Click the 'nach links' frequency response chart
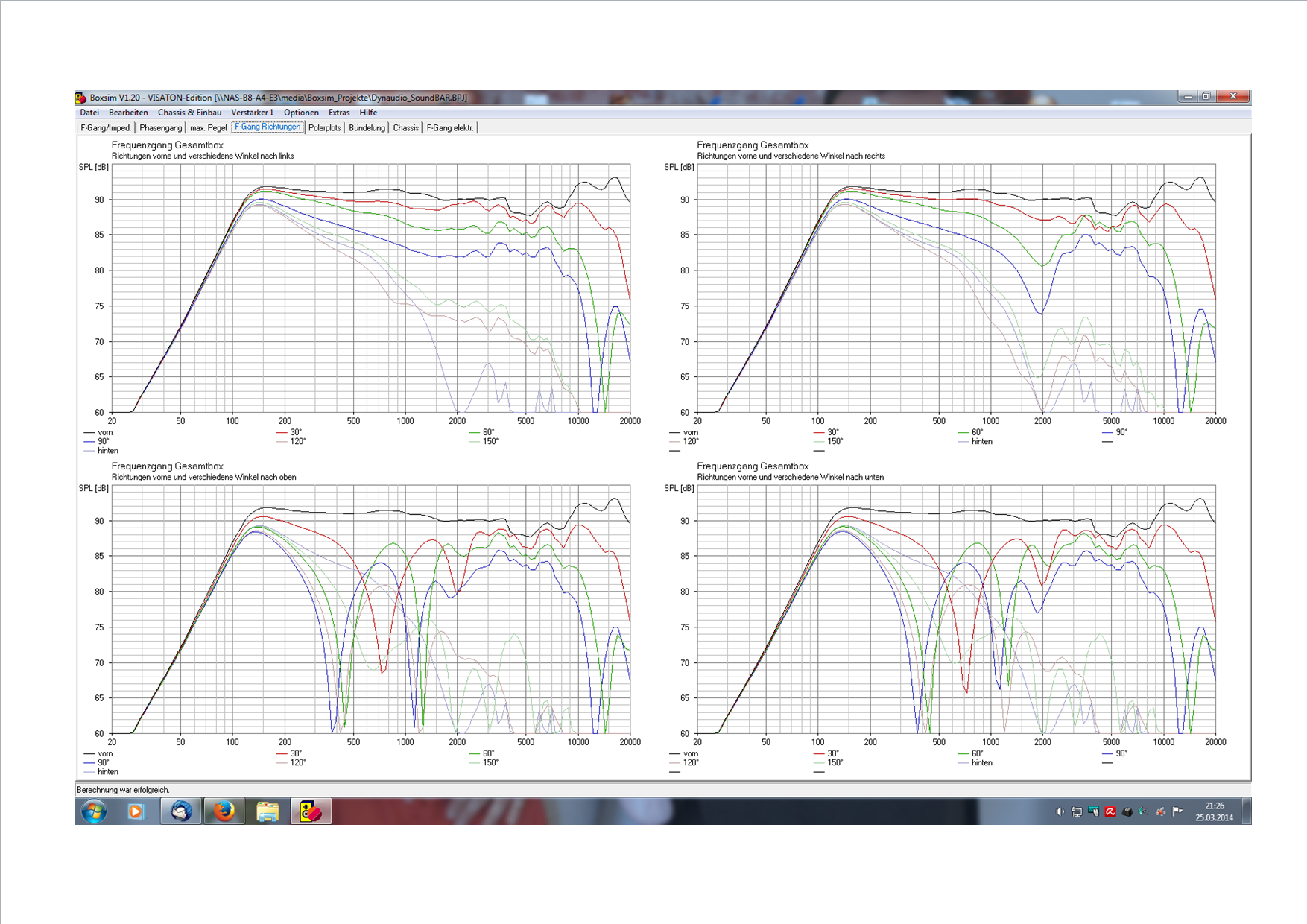 tap(370, 288)
